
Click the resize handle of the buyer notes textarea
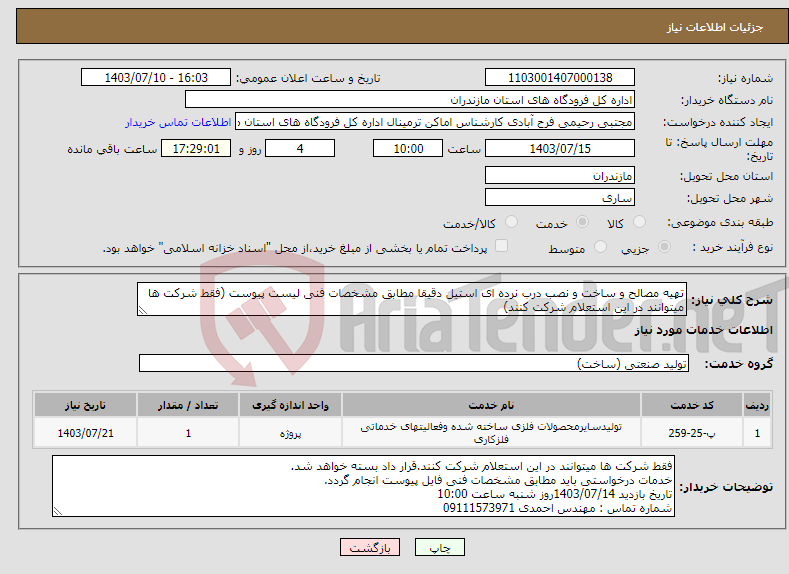[58, 511]
